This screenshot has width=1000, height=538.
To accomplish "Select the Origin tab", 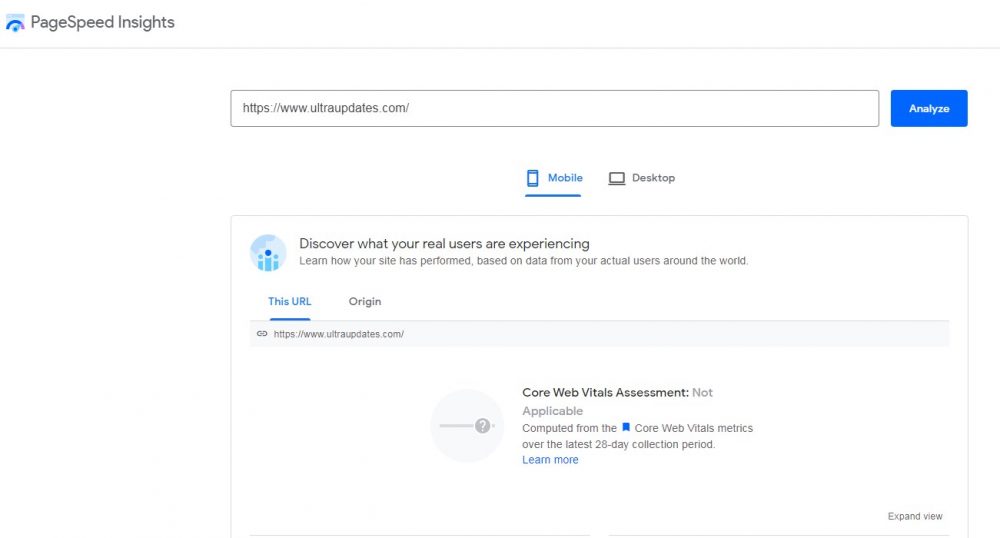I will click(x=365, y=301).
